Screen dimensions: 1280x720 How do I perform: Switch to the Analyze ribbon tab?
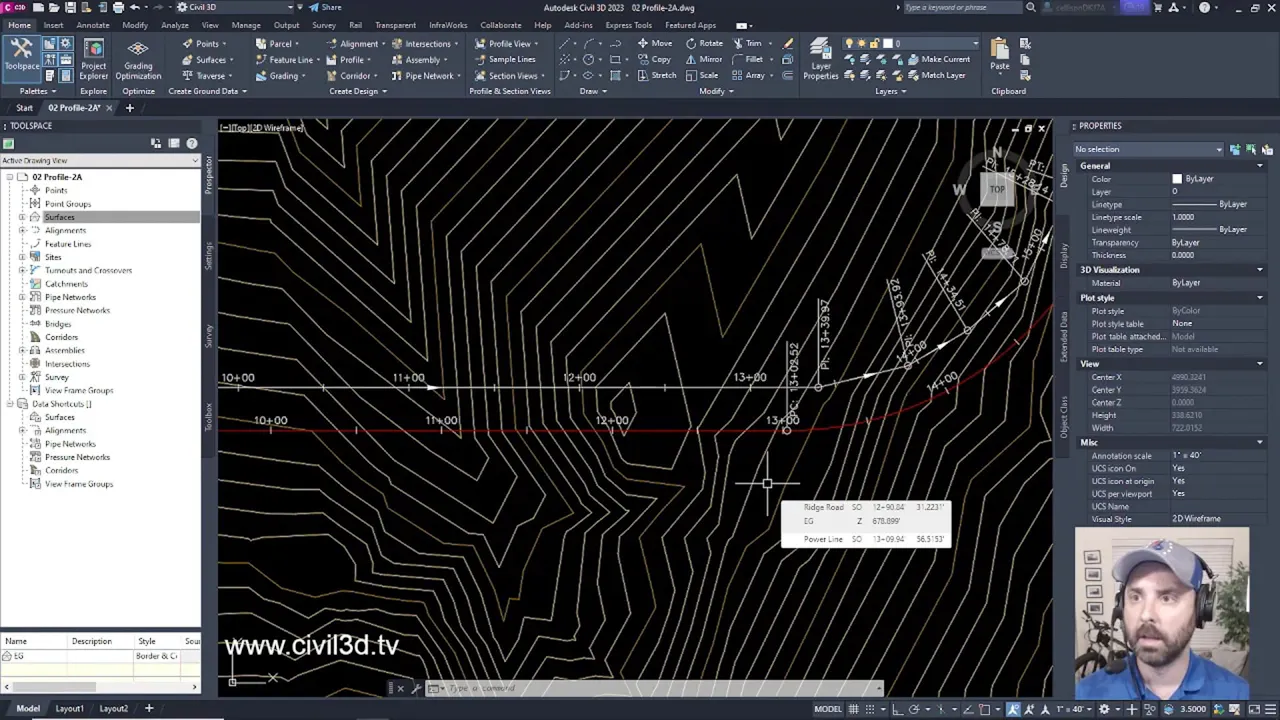175,25
